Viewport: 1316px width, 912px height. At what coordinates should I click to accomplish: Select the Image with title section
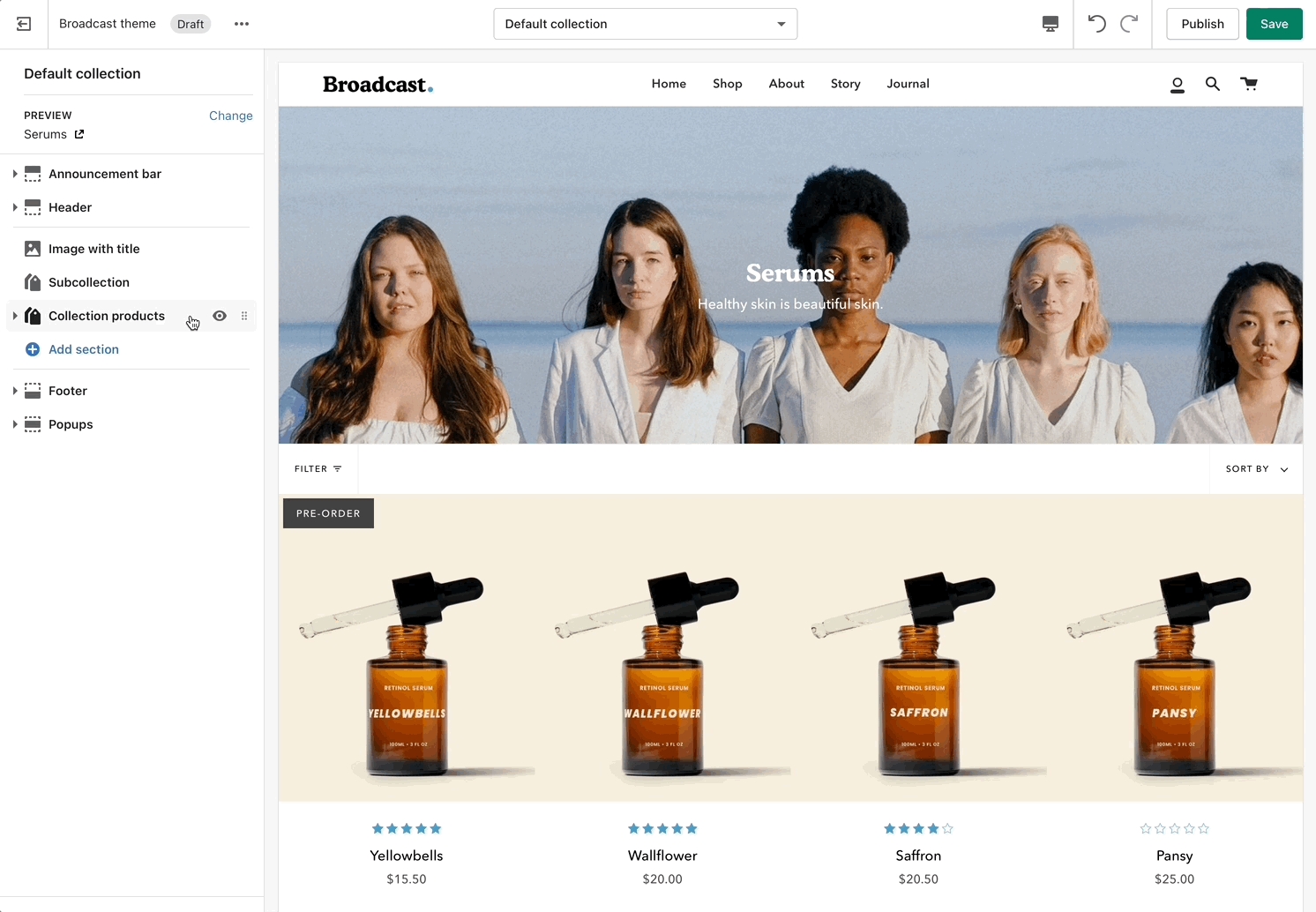pos(93,249)
